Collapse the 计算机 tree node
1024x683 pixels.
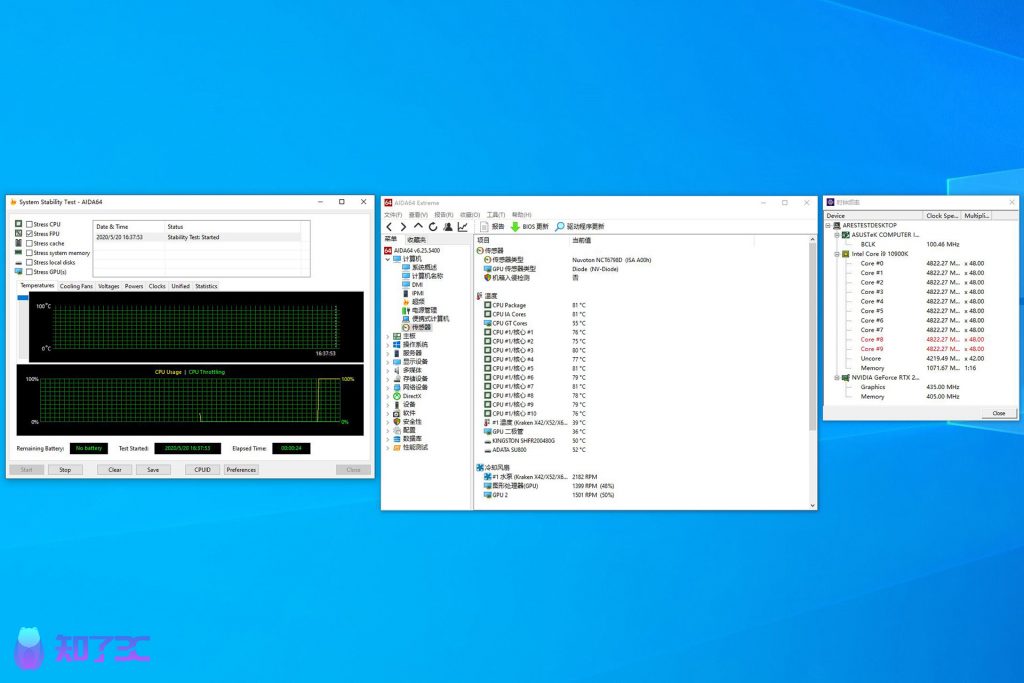pyautogui.click(x=388, y=259)
